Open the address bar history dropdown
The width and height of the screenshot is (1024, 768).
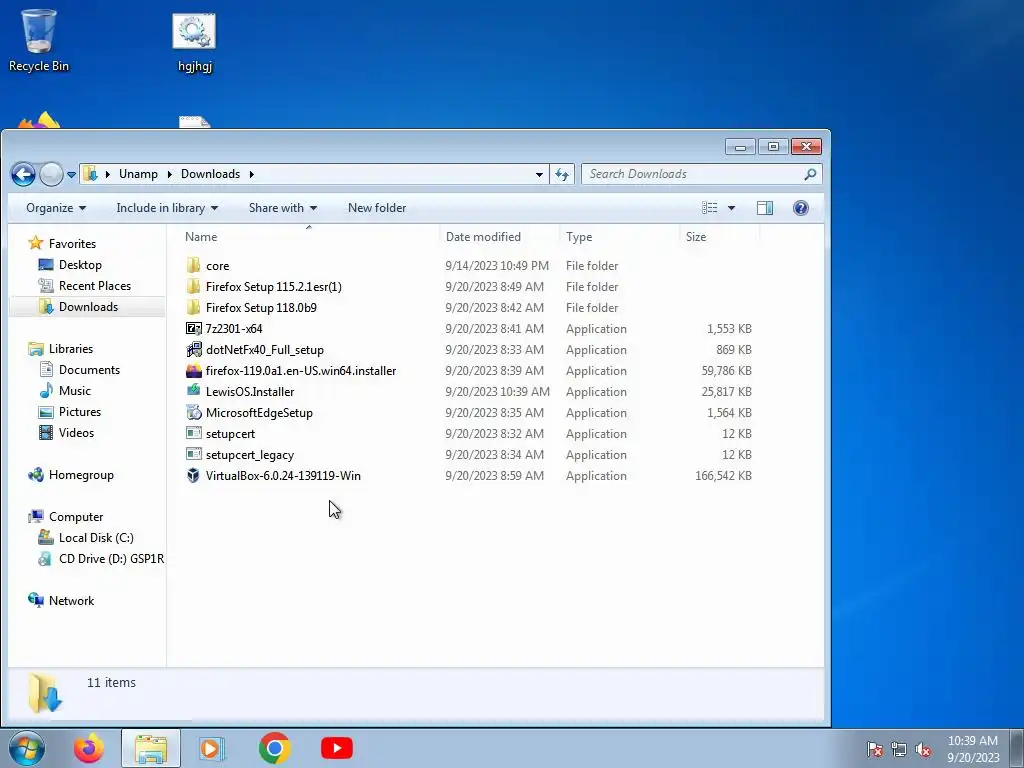[539, 174]
